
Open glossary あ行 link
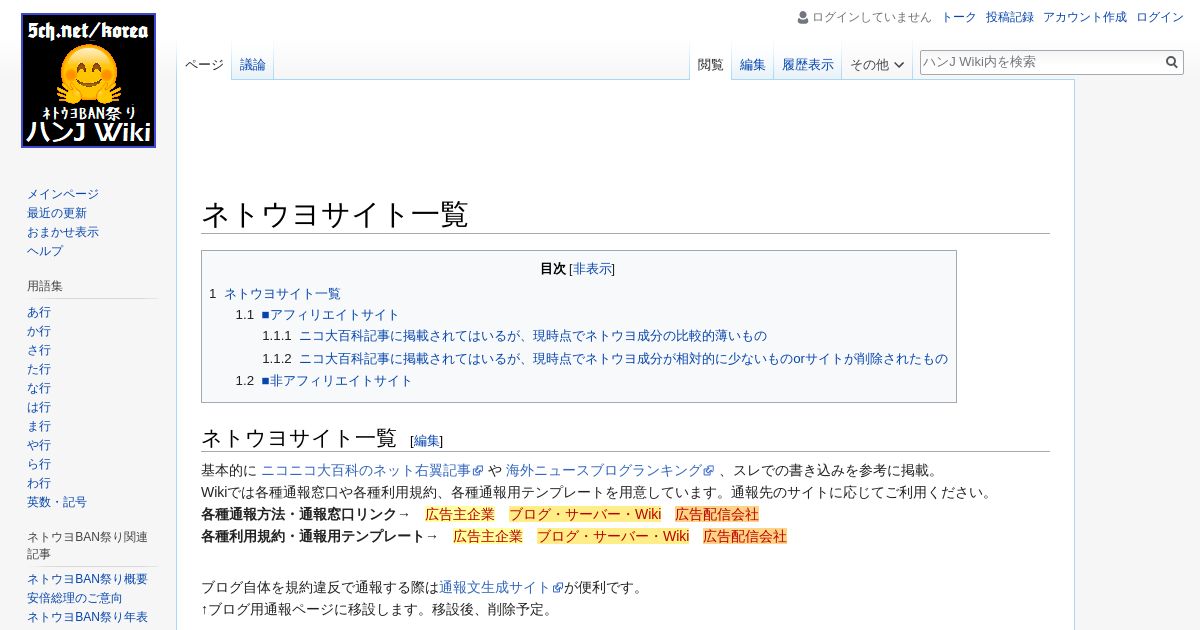coord(39,312)
